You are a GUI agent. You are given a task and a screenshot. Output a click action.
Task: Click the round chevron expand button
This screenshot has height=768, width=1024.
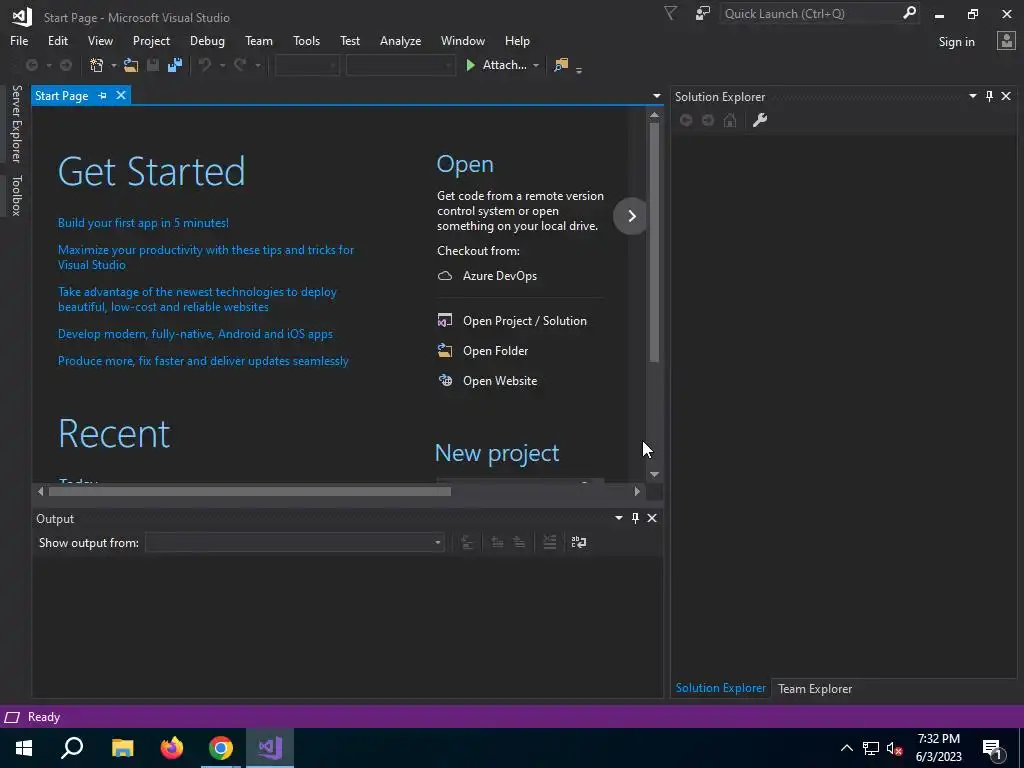pyautogui.click(x=631, y=216)
